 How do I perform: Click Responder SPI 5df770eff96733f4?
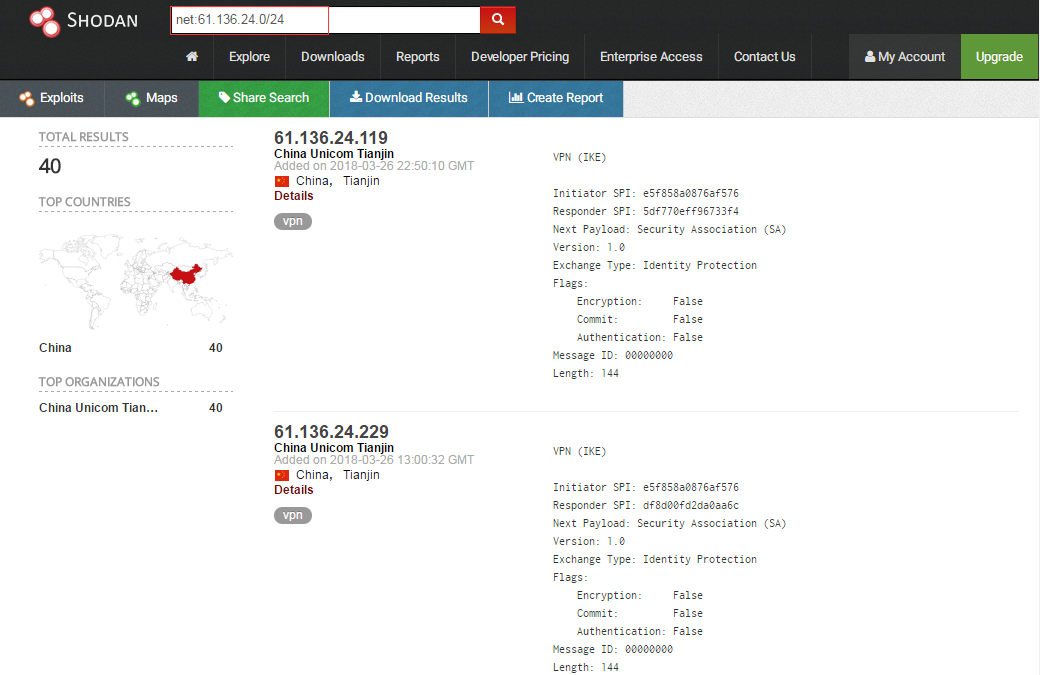point(645,212)
